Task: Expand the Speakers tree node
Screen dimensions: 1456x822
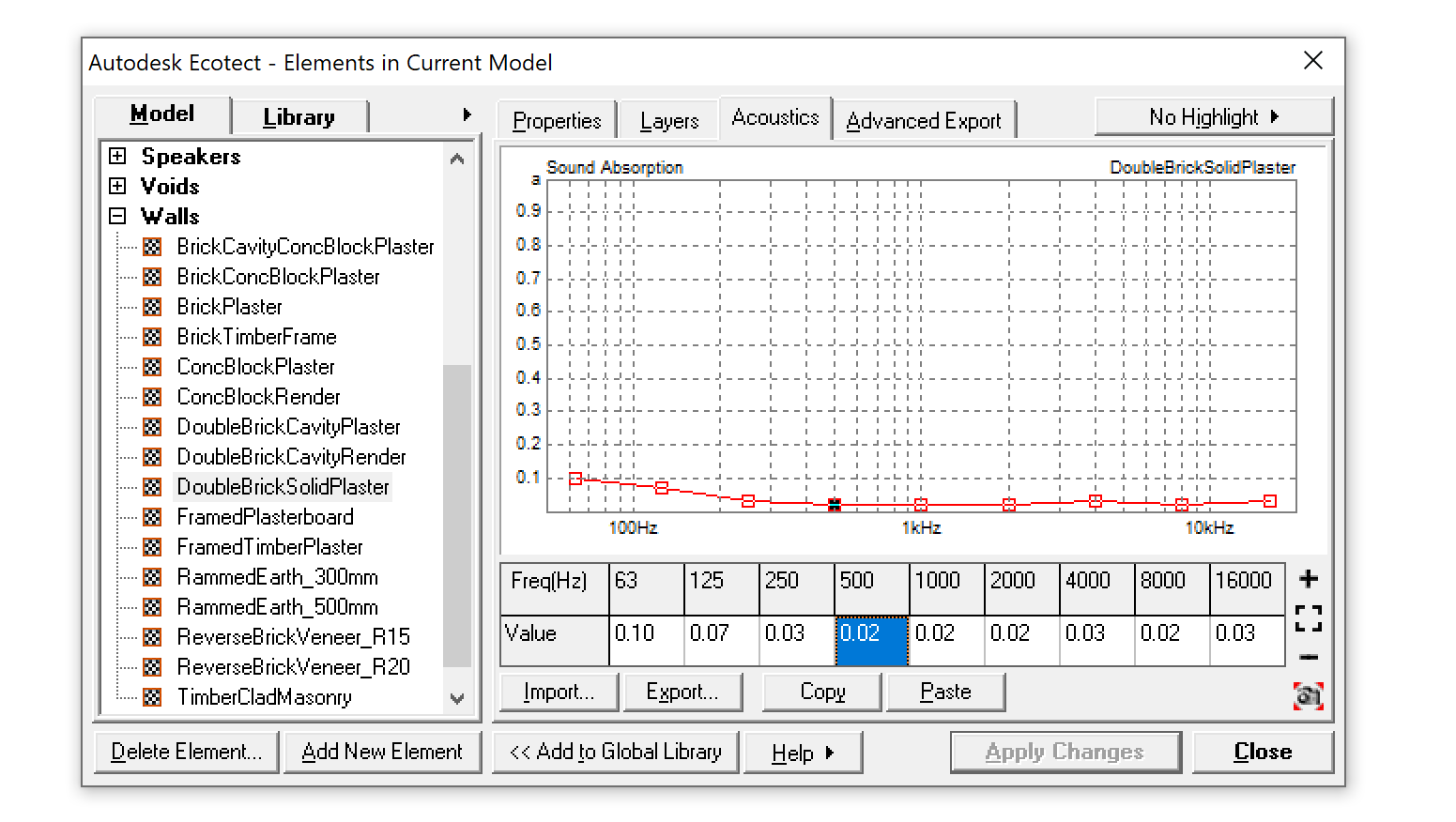Action: pyautogui.click(x=117, y=156)
